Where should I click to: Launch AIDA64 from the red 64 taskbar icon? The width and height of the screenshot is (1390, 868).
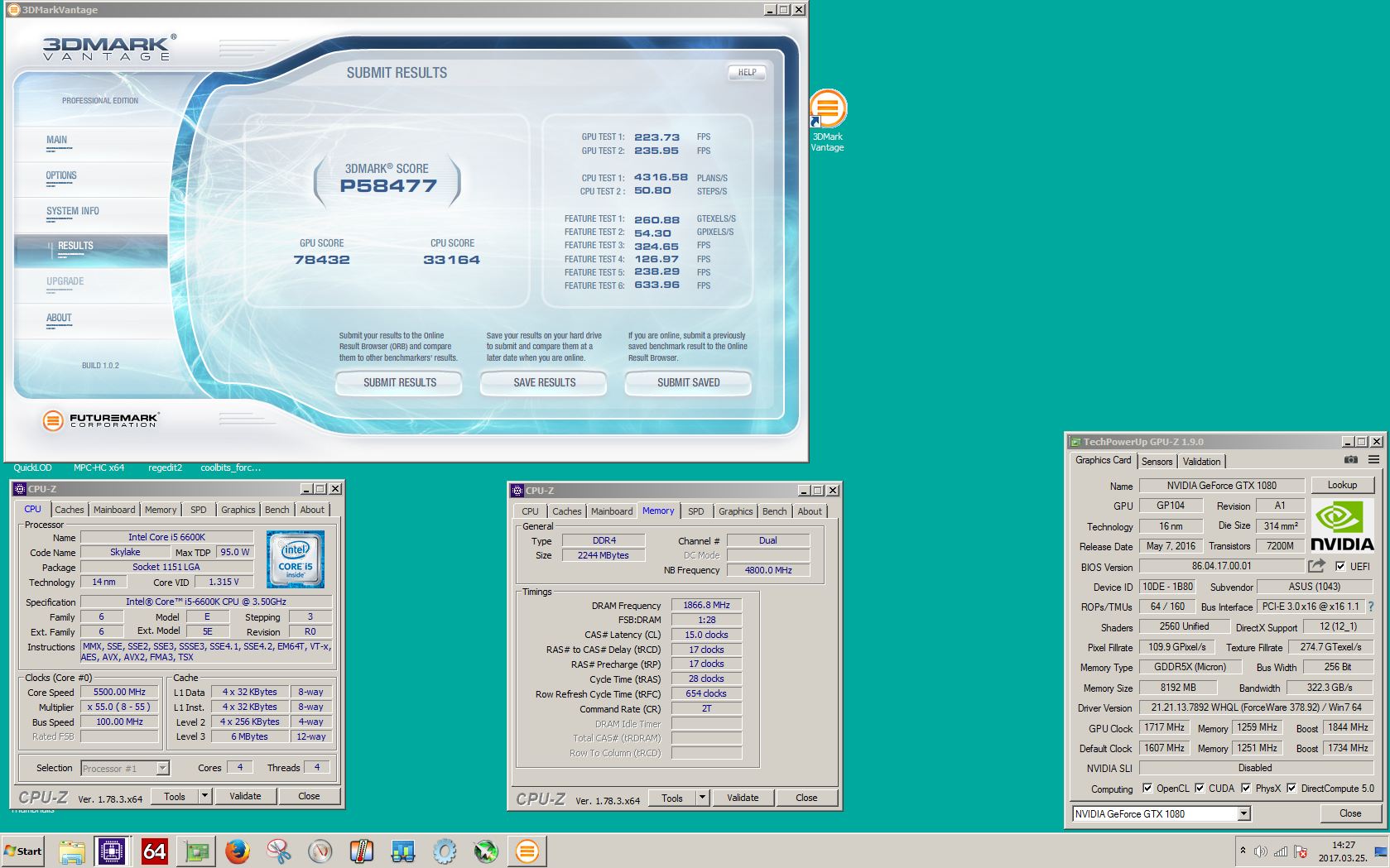155,851
